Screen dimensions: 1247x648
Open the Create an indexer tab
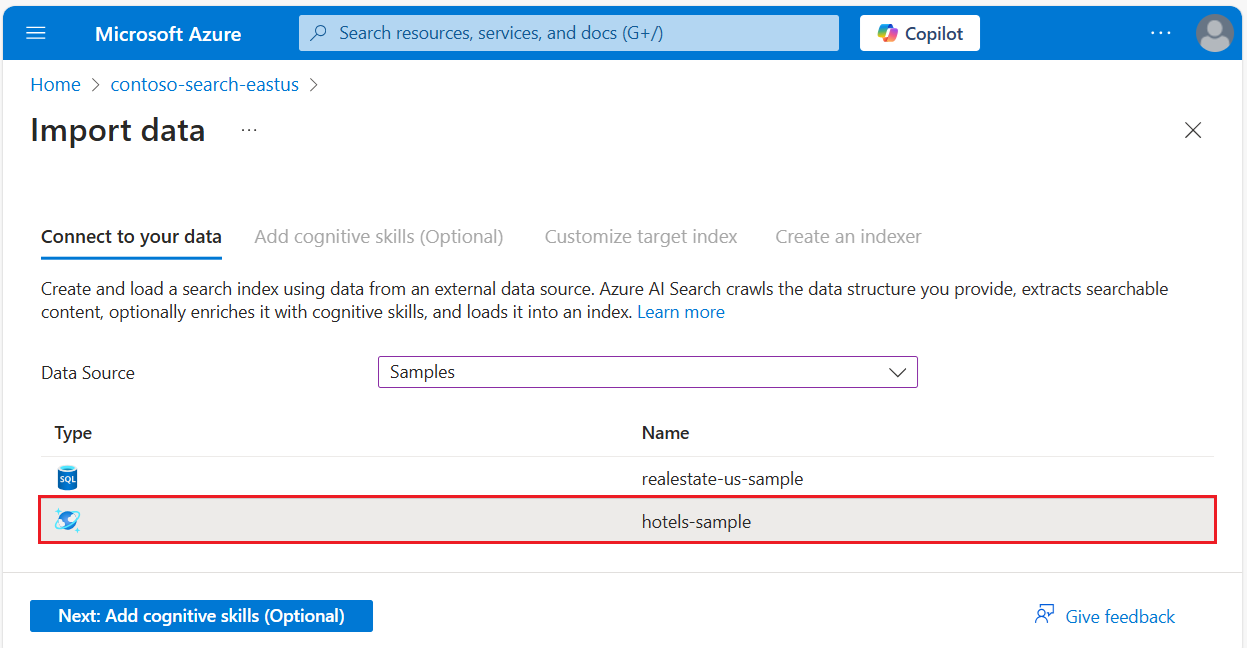click(848, 236)
